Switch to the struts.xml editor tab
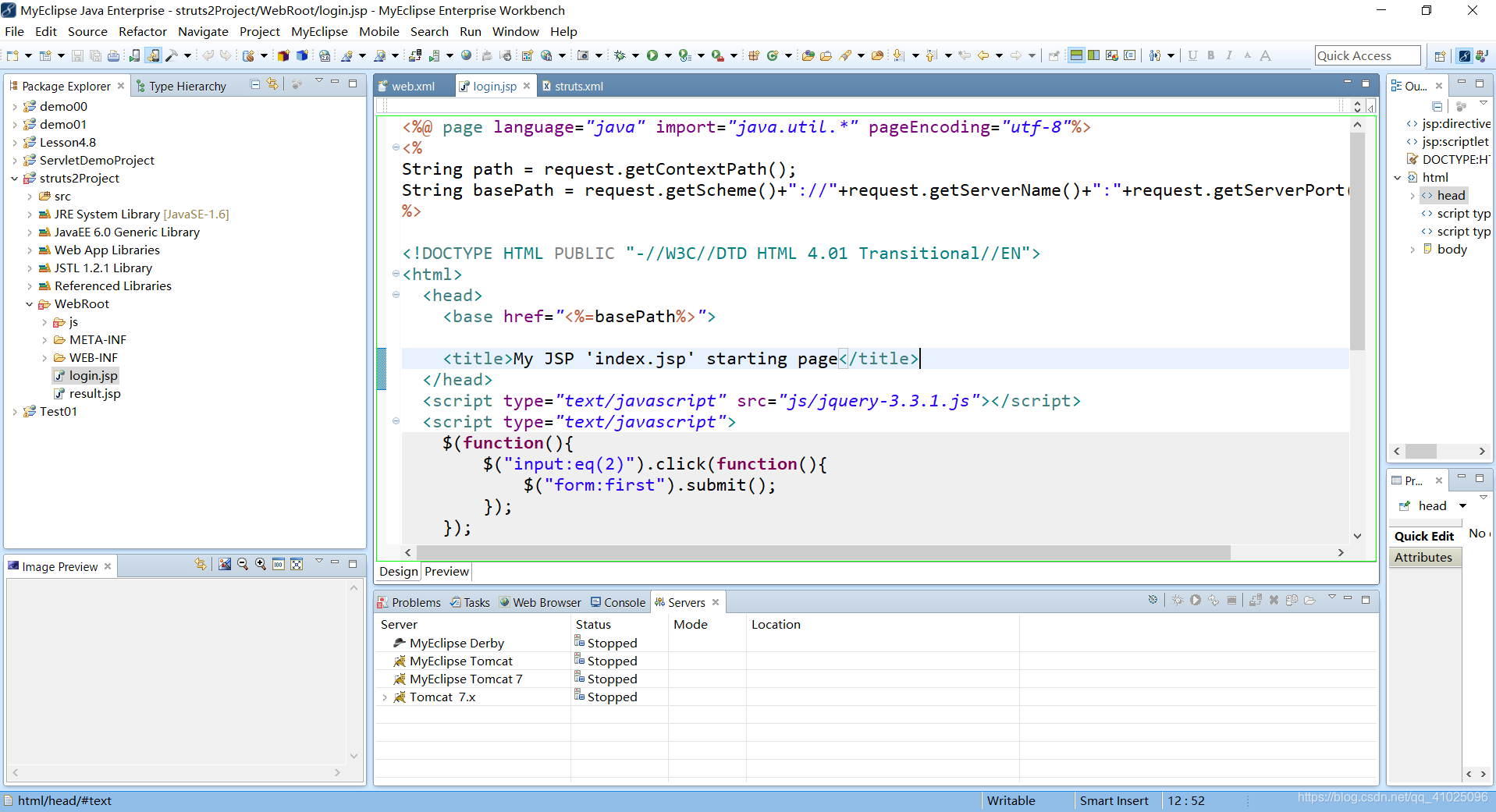 click(x=572, y=86)
